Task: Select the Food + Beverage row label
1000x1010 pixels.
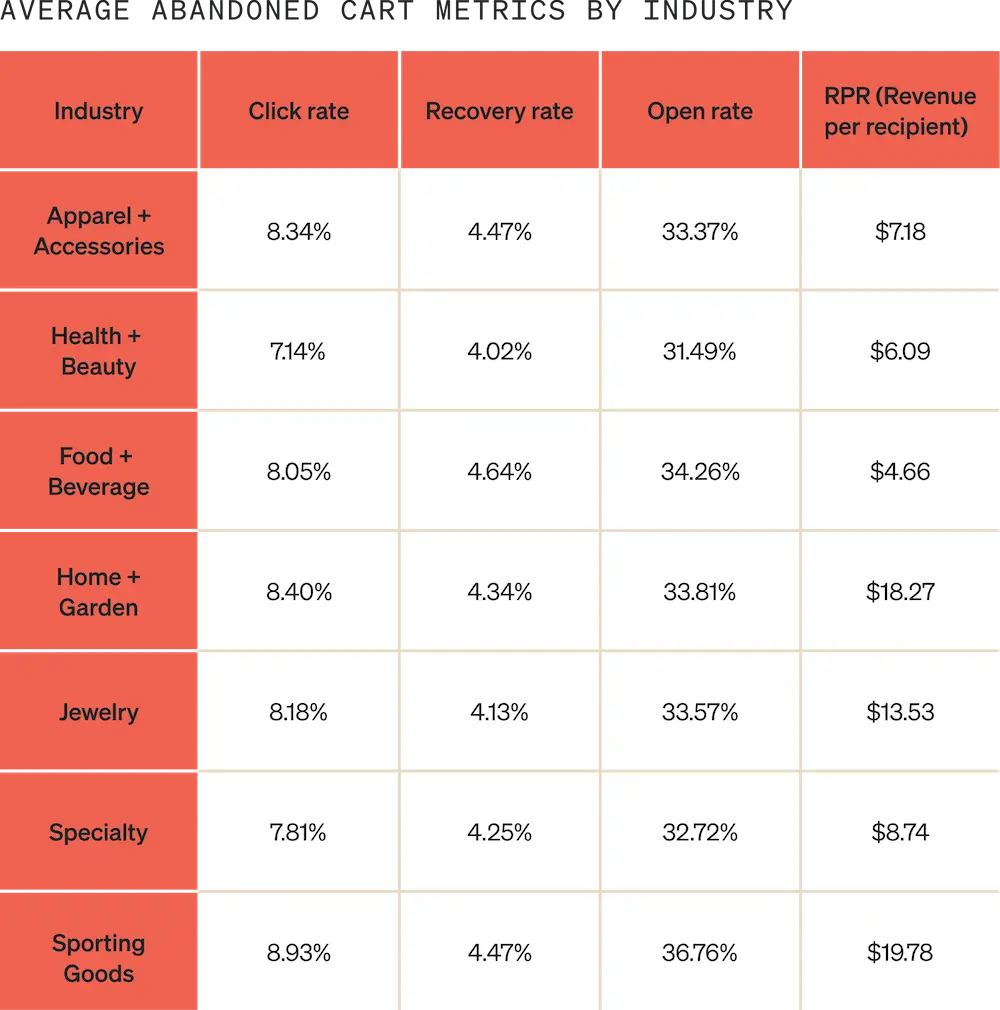Action: [x=98, y=471]
